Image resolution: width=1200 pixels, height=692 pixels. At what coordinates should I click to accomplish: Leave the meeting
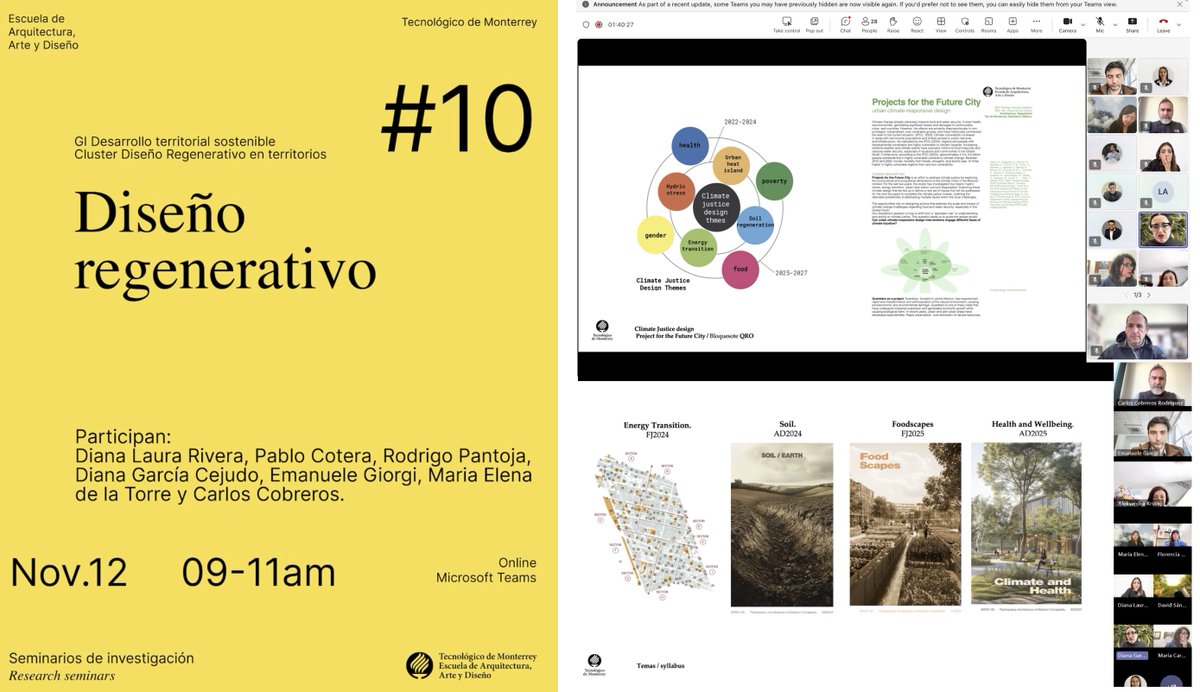click(x=1163, y=22)
